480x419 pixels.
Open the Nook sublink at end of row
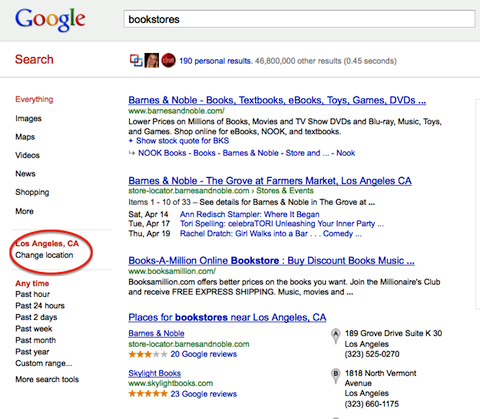[346, 153]
